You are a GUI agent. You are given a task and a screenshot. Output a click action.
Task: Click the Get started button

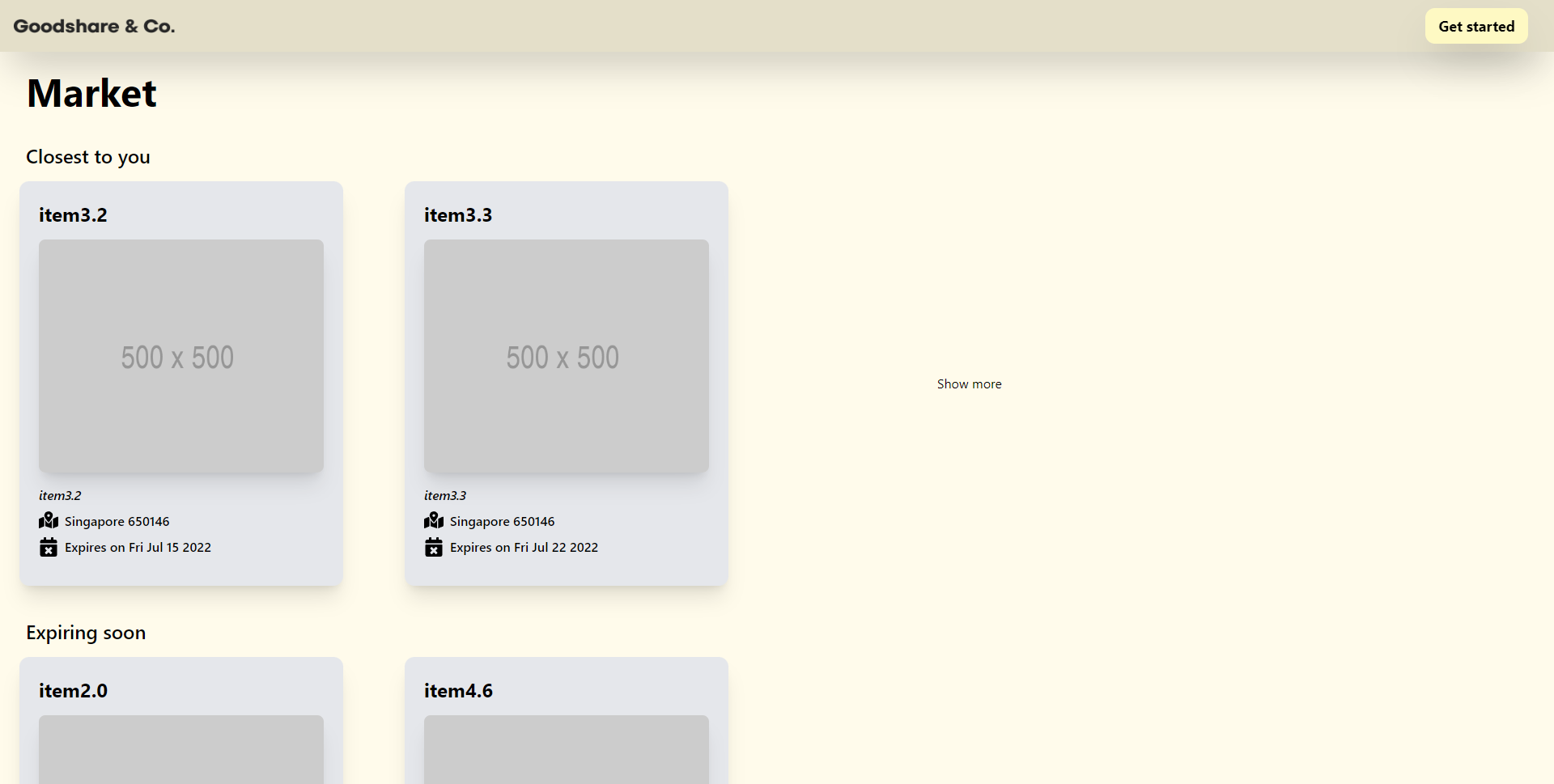tap(1475, 25)
